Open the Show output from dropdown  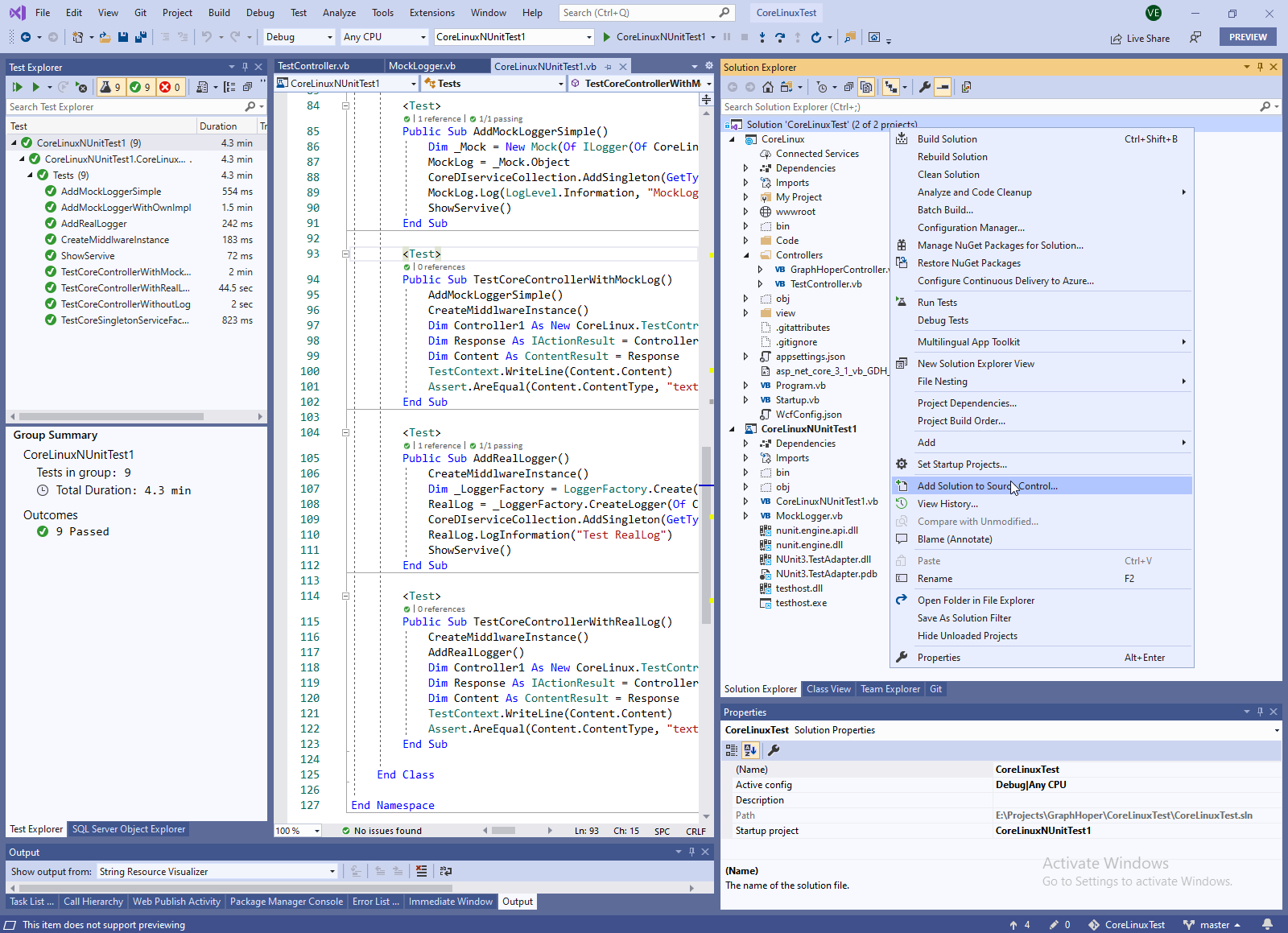(217, 871)
